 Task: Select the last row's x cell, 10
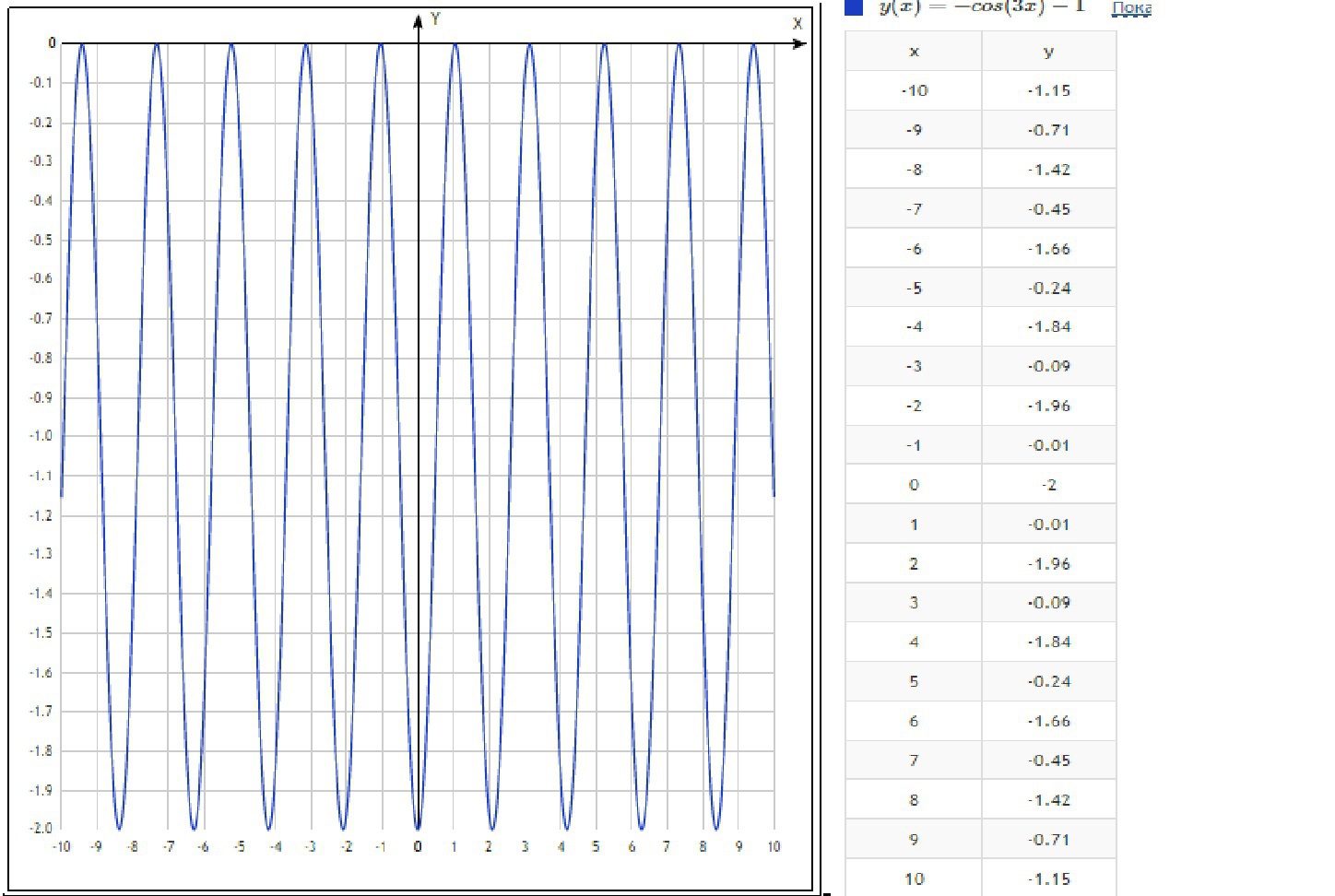coord(914,879)
